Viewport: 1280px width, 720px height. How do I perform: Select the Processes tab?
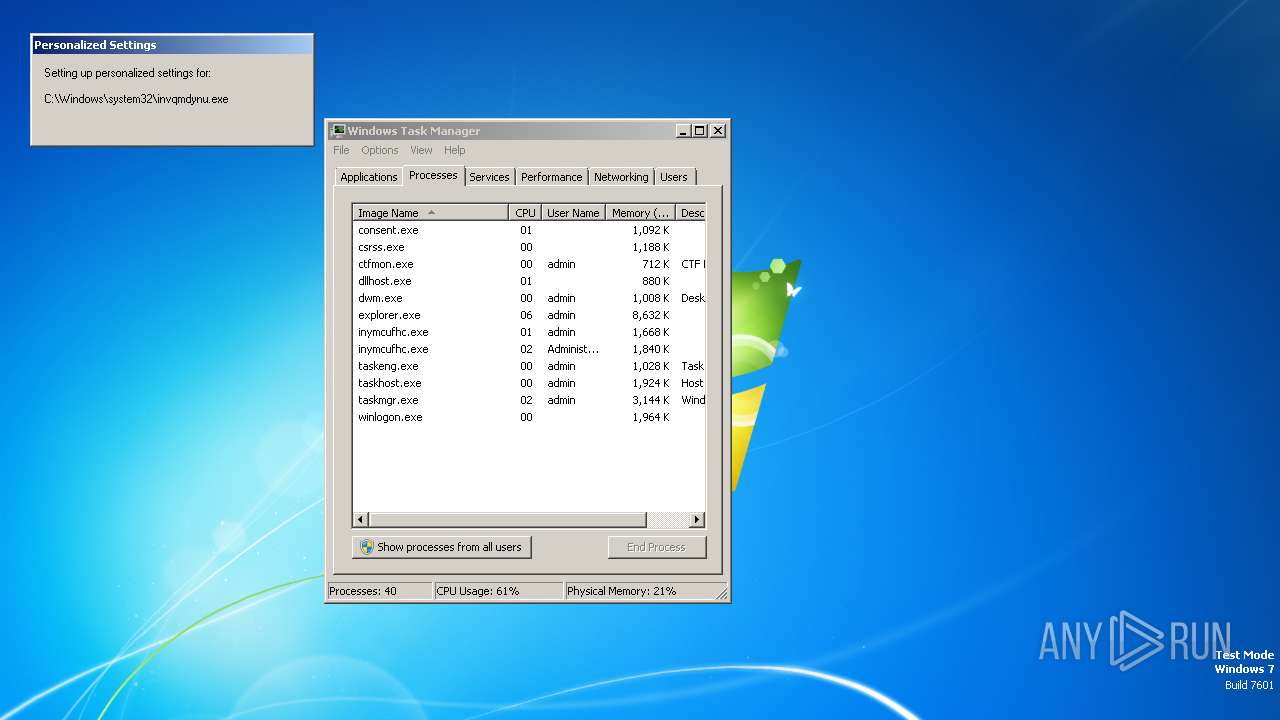point(433,175)
